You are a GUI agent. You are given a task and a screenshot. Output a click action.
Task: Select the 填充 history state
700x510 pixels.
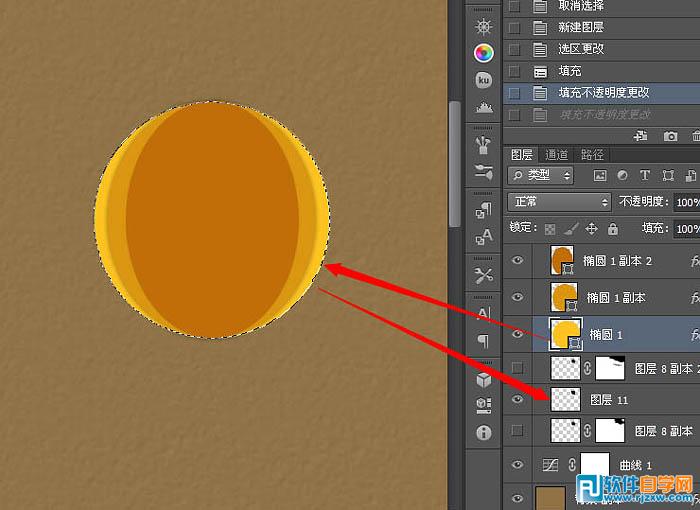tap(602, 71)
